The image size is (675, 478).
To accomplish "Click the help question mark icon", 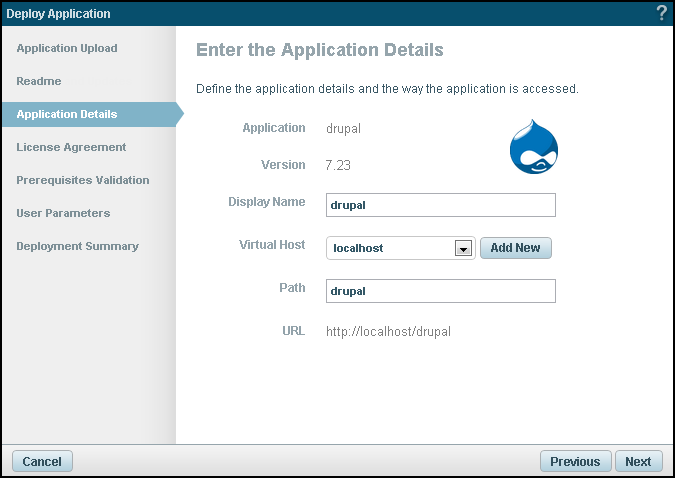I will [661, 14].
